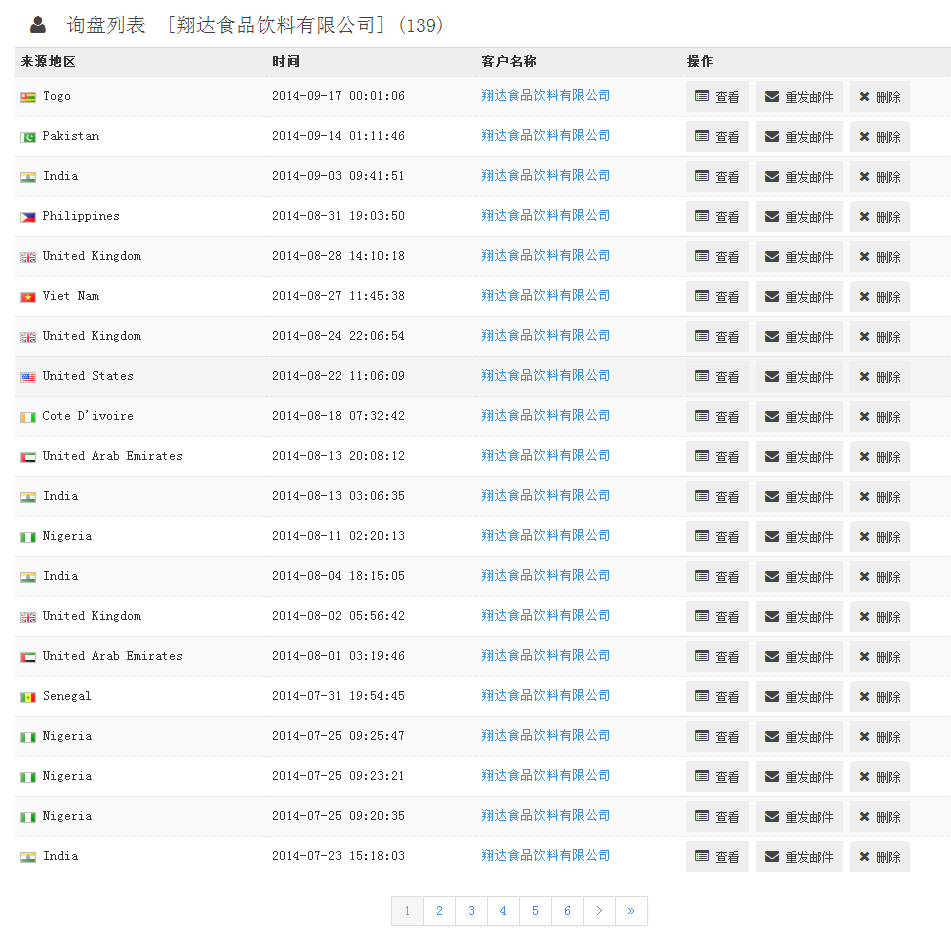The height and width of the screenshot is (931, 951).
Task: Click the Cote D'ivoire flag icon
Action: pyautogui.click(x=28, y=417)
